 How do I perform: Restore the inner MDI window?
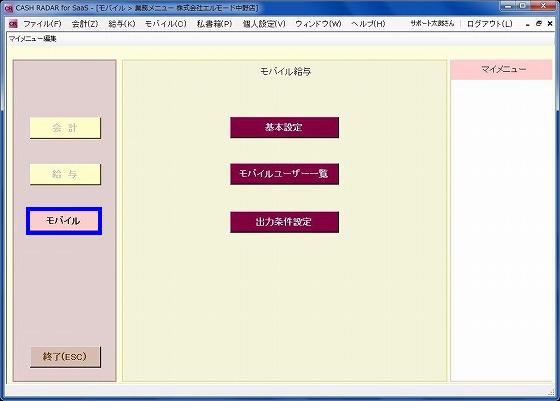[x=539, y=24]
